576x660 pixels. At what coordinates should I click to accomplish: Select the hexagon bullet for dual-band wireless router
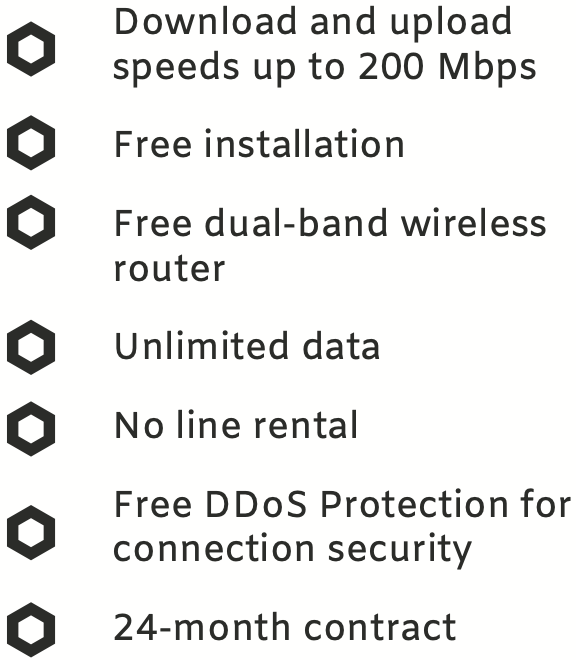[x=31, y=222]
